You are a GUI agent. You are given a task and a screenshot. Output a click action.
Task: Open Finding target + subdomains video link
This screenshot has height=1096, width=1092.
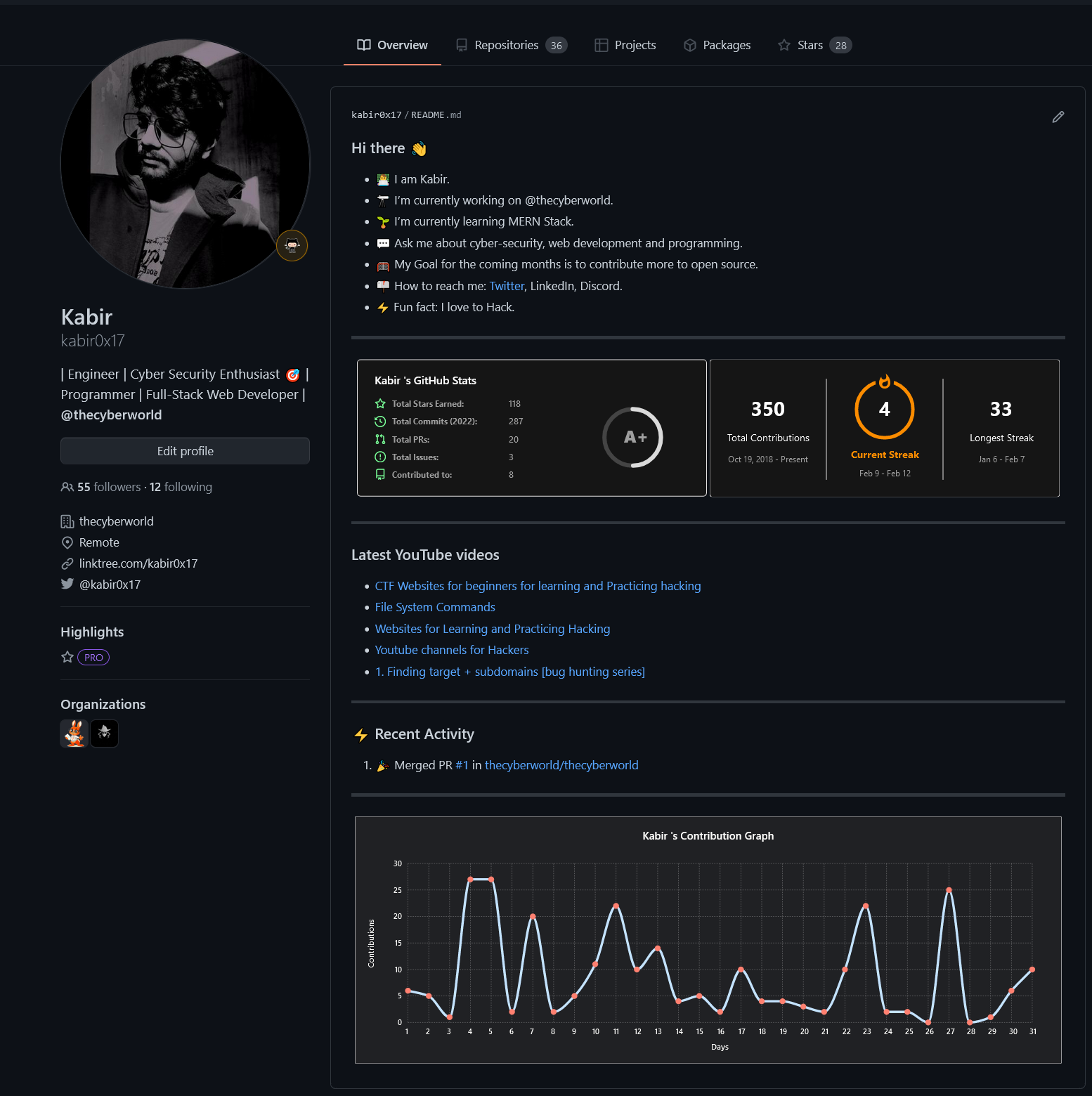click(x=510, y=672)
